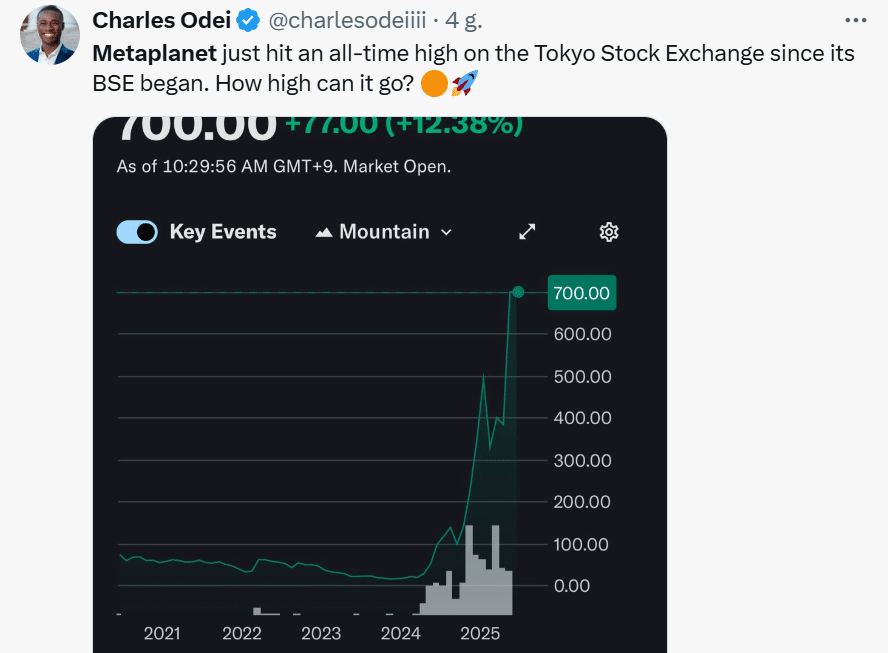888x653 pixels.
Task: Click the green dot at the chart peak
Action: [x=518, y=292]
